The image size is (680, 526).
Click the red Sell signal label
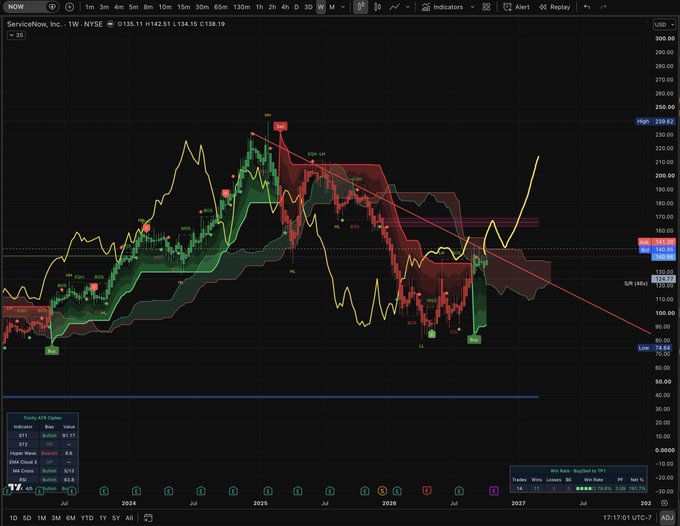pyautogui.click(x=280, y=127)
